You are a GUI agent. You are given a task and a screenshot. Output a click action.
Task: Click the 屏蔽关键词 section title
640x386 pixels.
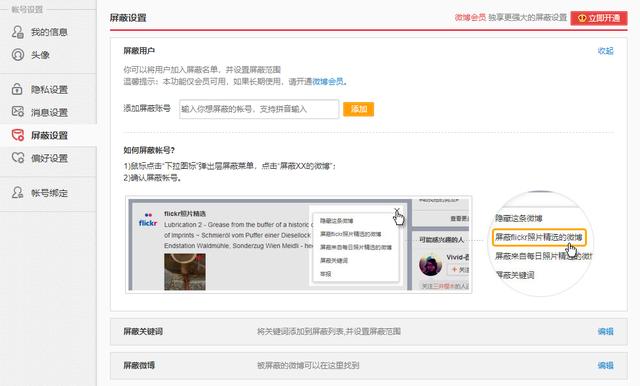coord(143,331)
